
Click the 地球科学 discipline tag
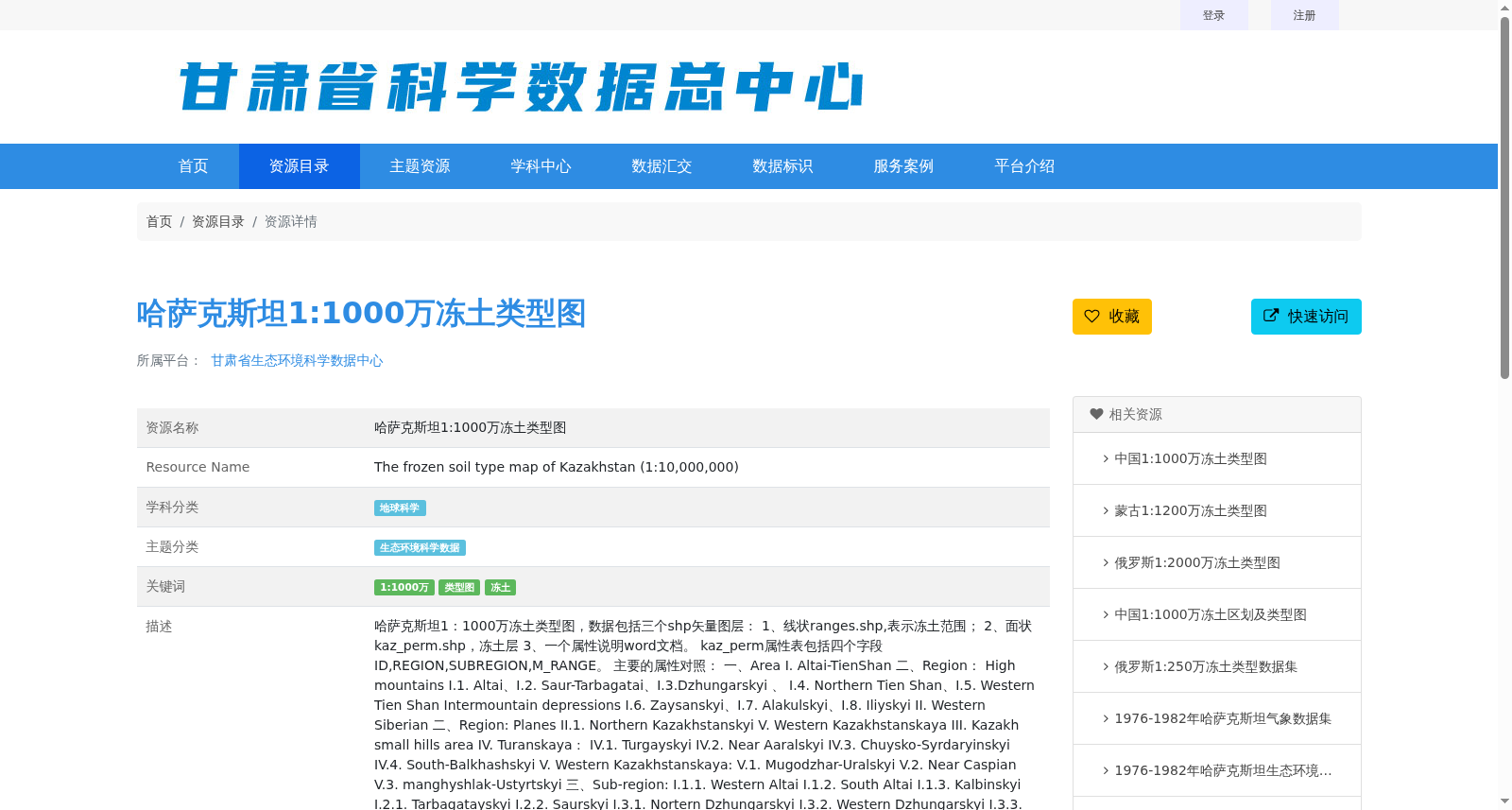pos(400,508)
